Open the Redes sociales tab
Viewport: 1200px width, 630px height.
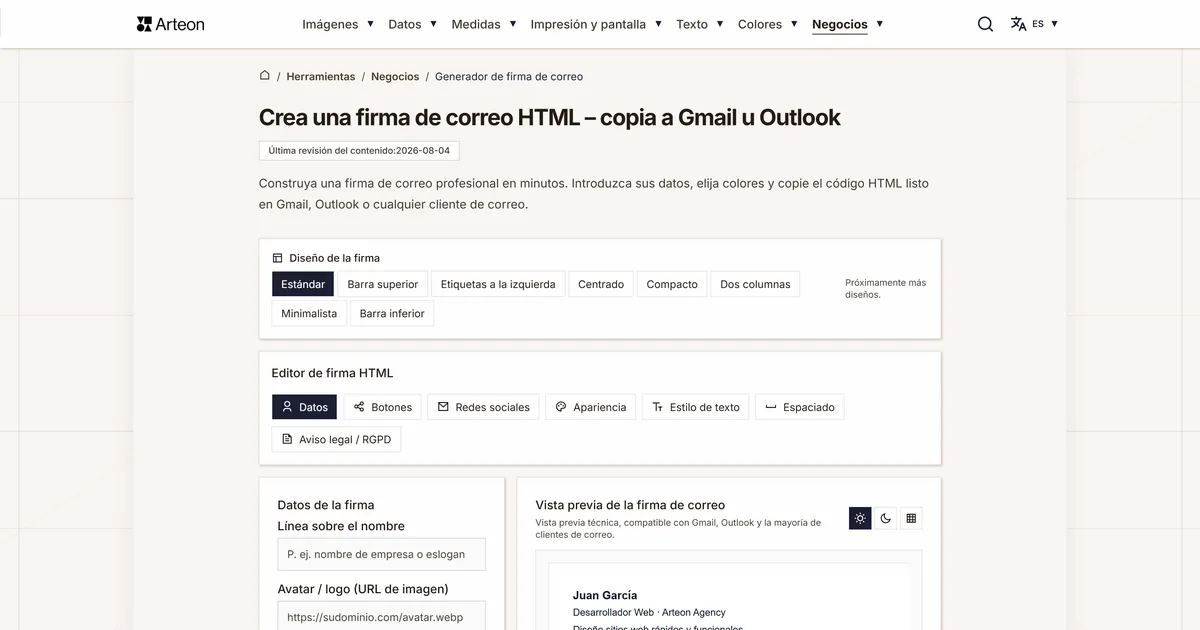click(x=483, y=407)
